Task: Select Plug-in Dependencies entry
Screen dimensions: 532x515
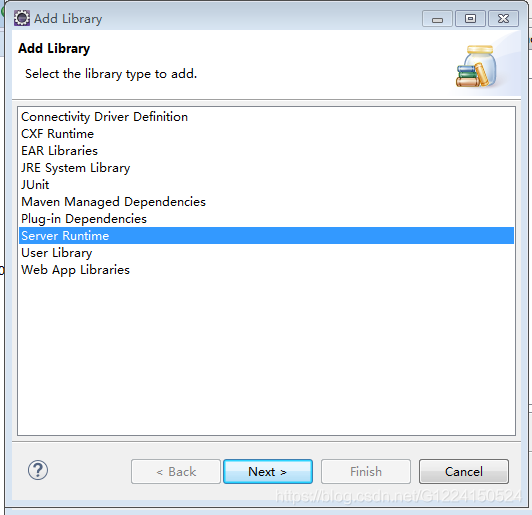Action: click(x=266, y=218)
